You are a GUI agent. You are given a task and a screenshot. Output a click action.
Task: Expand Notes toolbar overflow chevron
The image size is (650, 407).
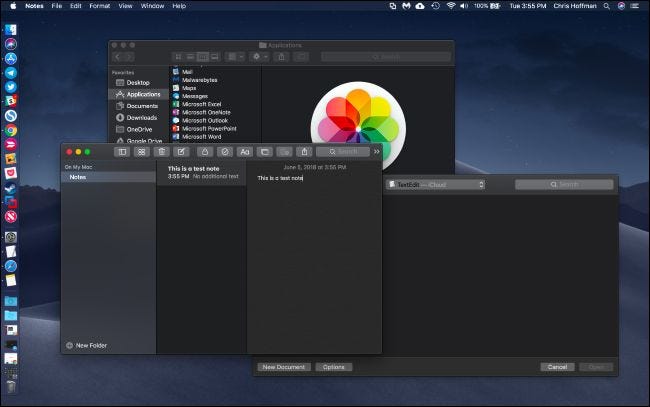pos(377,151)
